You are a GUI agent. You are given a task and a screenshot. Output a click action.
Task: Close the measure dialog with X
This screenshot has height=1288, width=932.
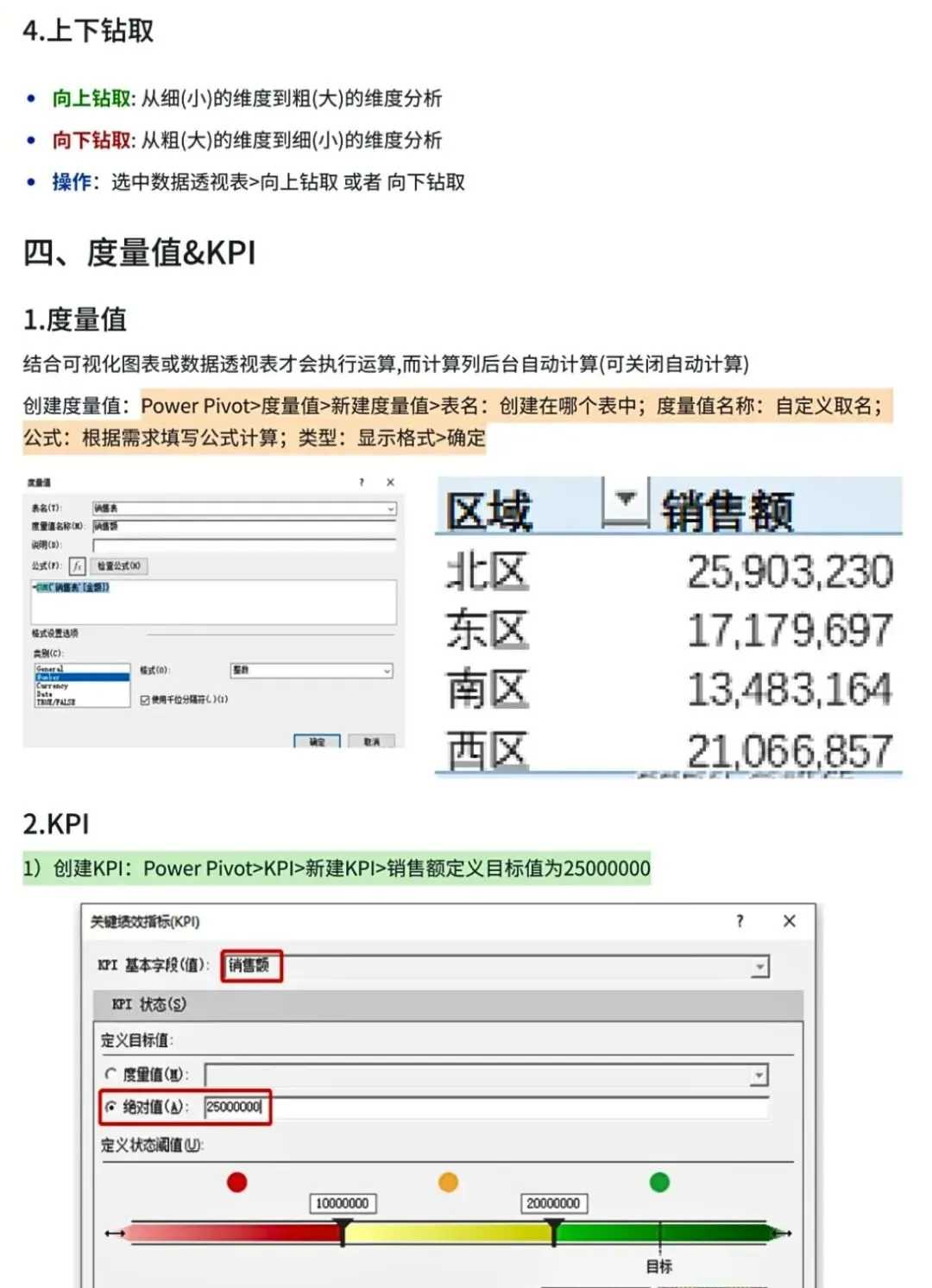click(390, 483)
